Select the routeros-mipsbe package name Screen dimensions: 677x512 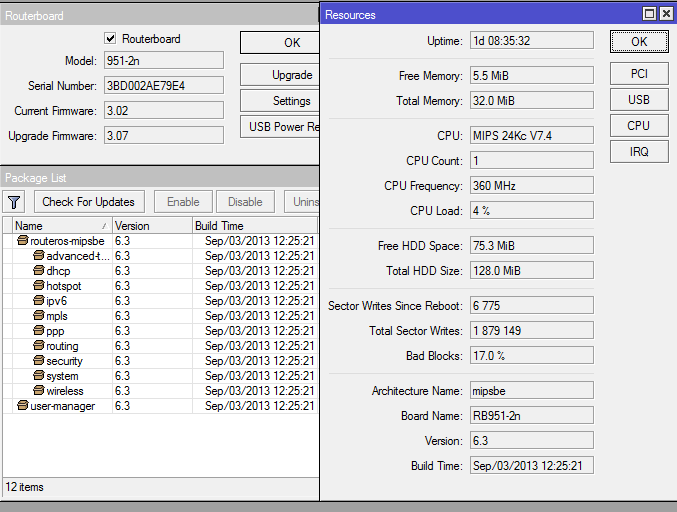point(67,241)
